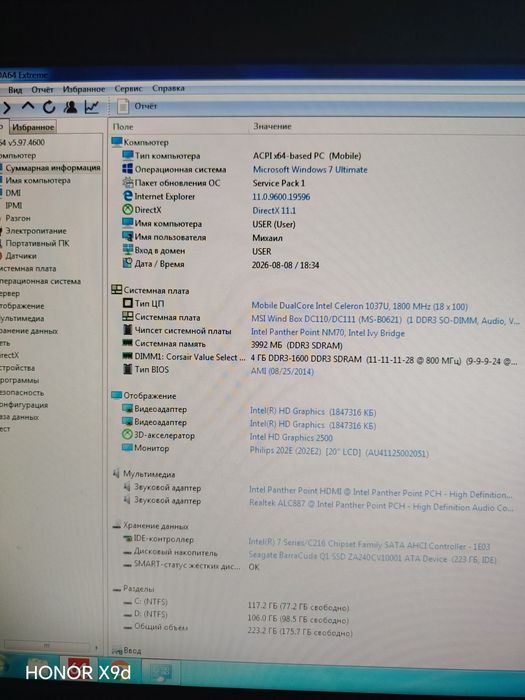Viewport: 525px width, 700px height.
Task: Click the DirectX row Xbox icon
Action: tap(128, 209)
